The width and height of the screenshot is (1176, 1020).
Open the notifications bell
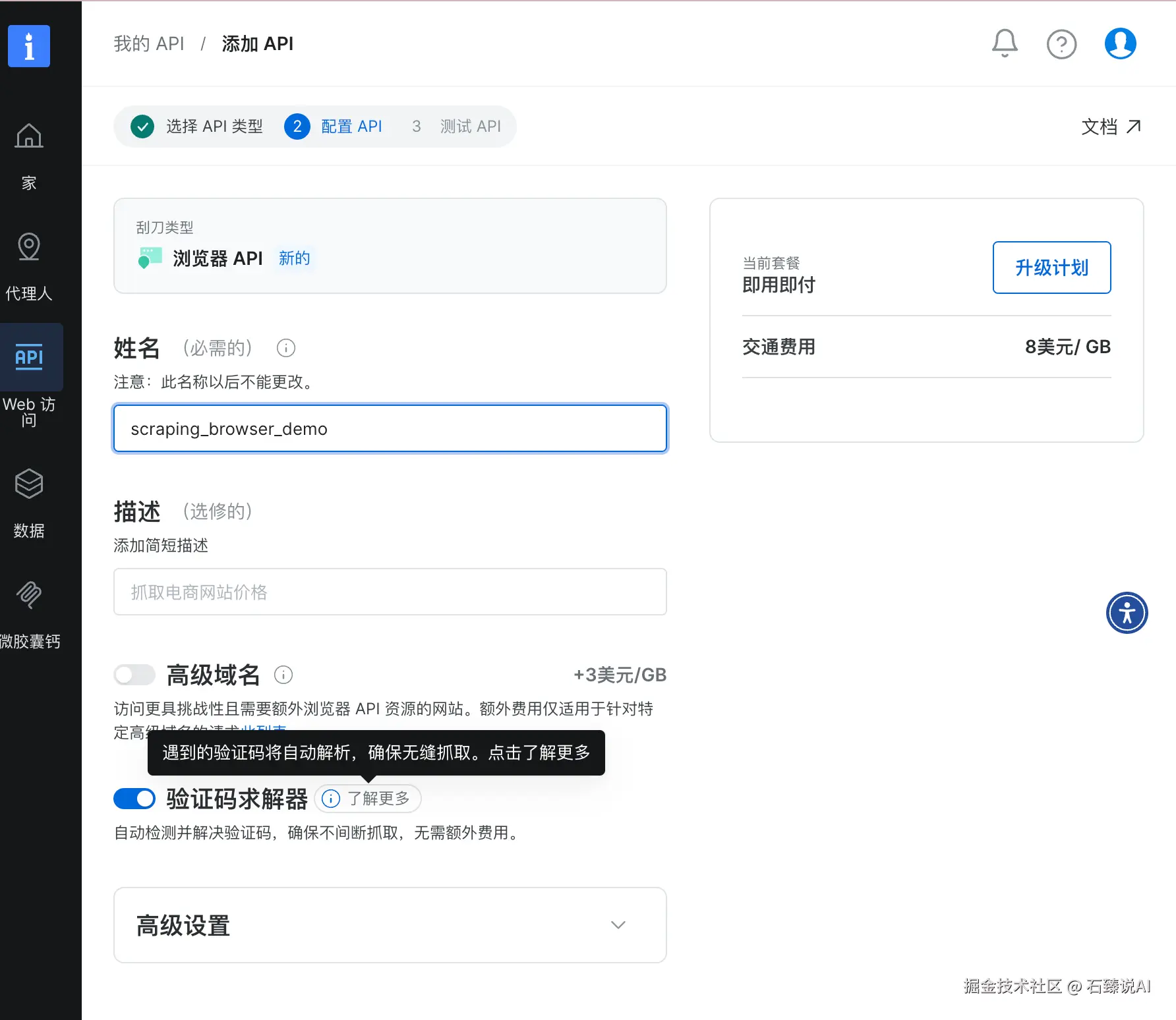[x=1004, y=43]
